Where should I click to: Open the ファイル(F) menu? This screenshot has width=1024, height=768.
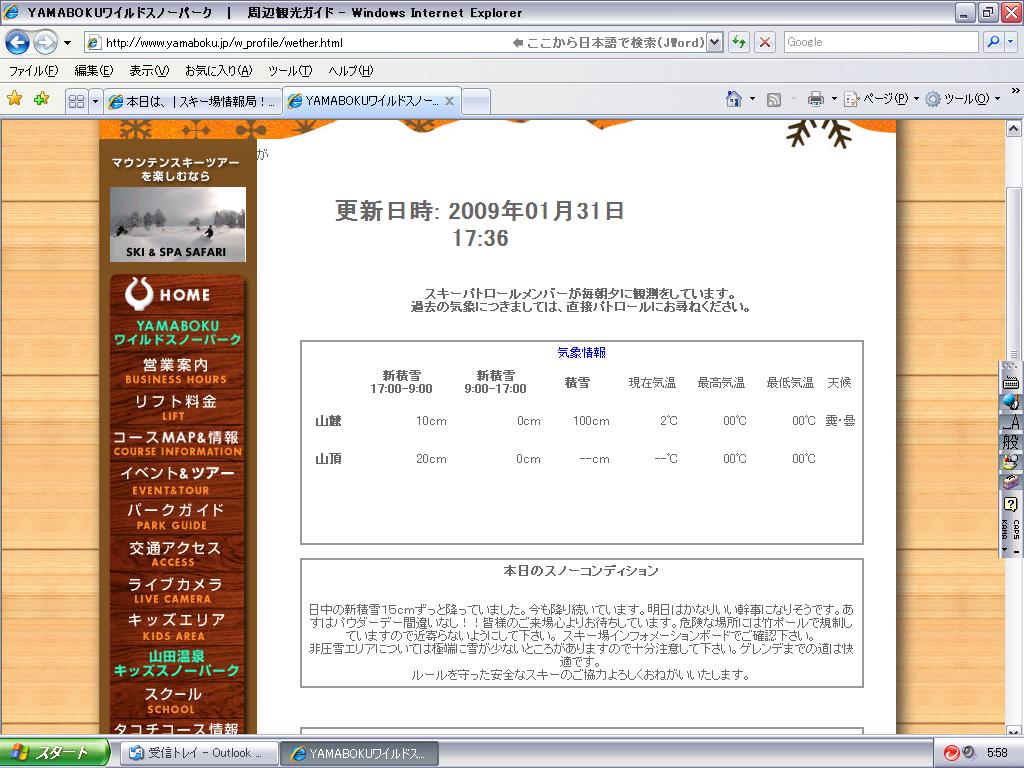[33, 71]
